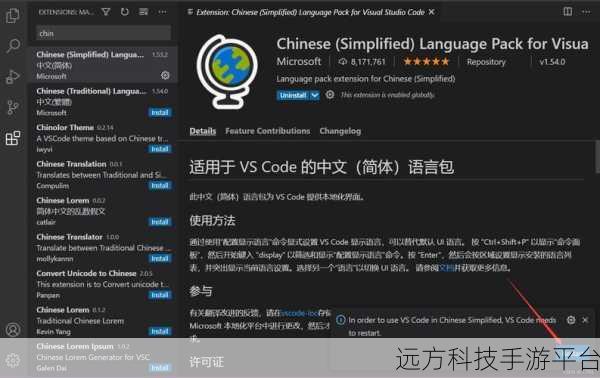Install Chinese Lorem by Kevin Yang
This screenshot has width=600, height=378.
tap(160, 331)
